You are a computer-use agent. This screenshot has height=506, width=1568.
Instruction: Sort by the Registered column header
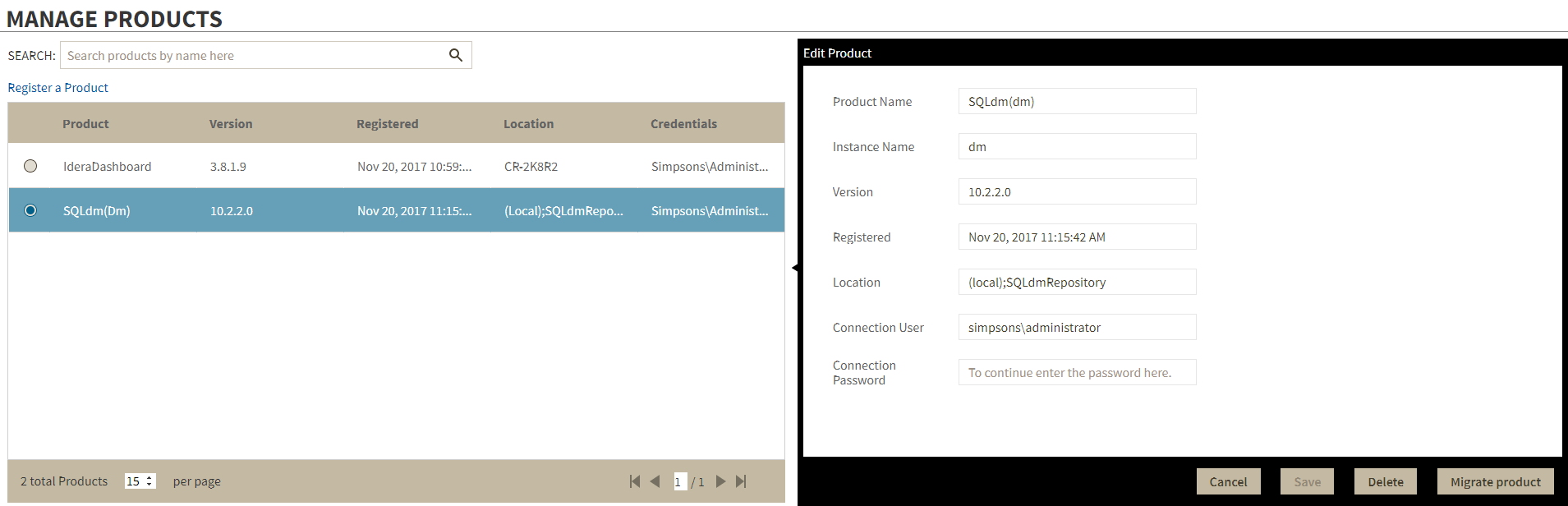point(387,124)
